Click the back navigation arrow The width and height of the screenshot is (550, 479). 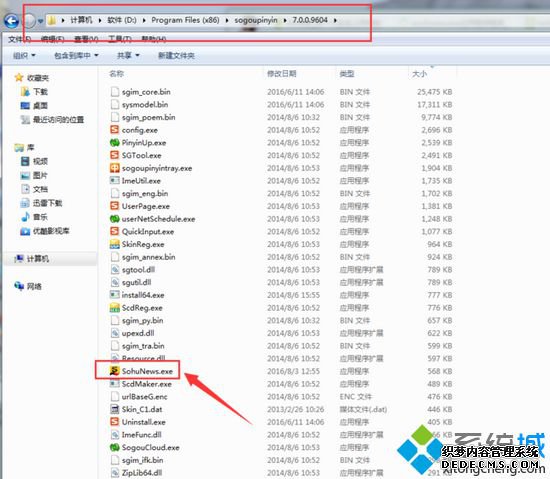click(11, 21)
